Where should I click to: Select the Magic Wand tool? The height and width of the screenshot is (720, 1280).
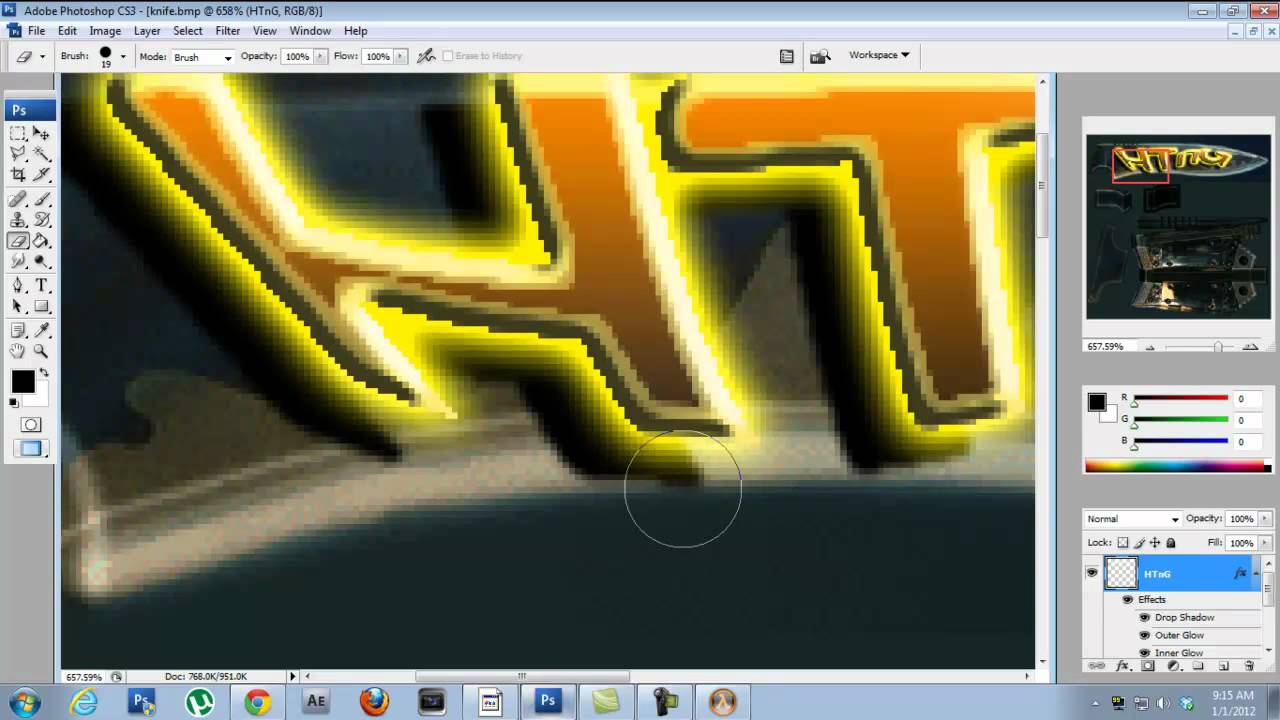click(41, 154)
